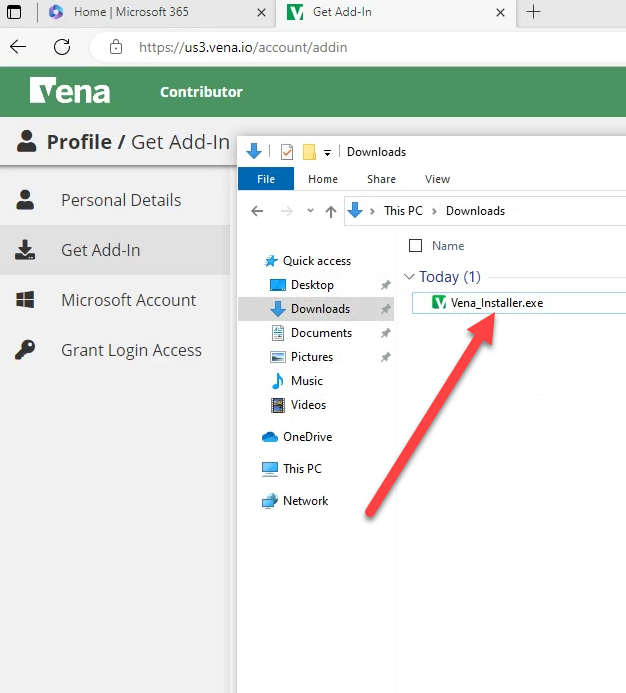Viewport: 626px width, 693px height.
Task: Open recent locations dropdown in Explorer
Action: click(310, 211)
